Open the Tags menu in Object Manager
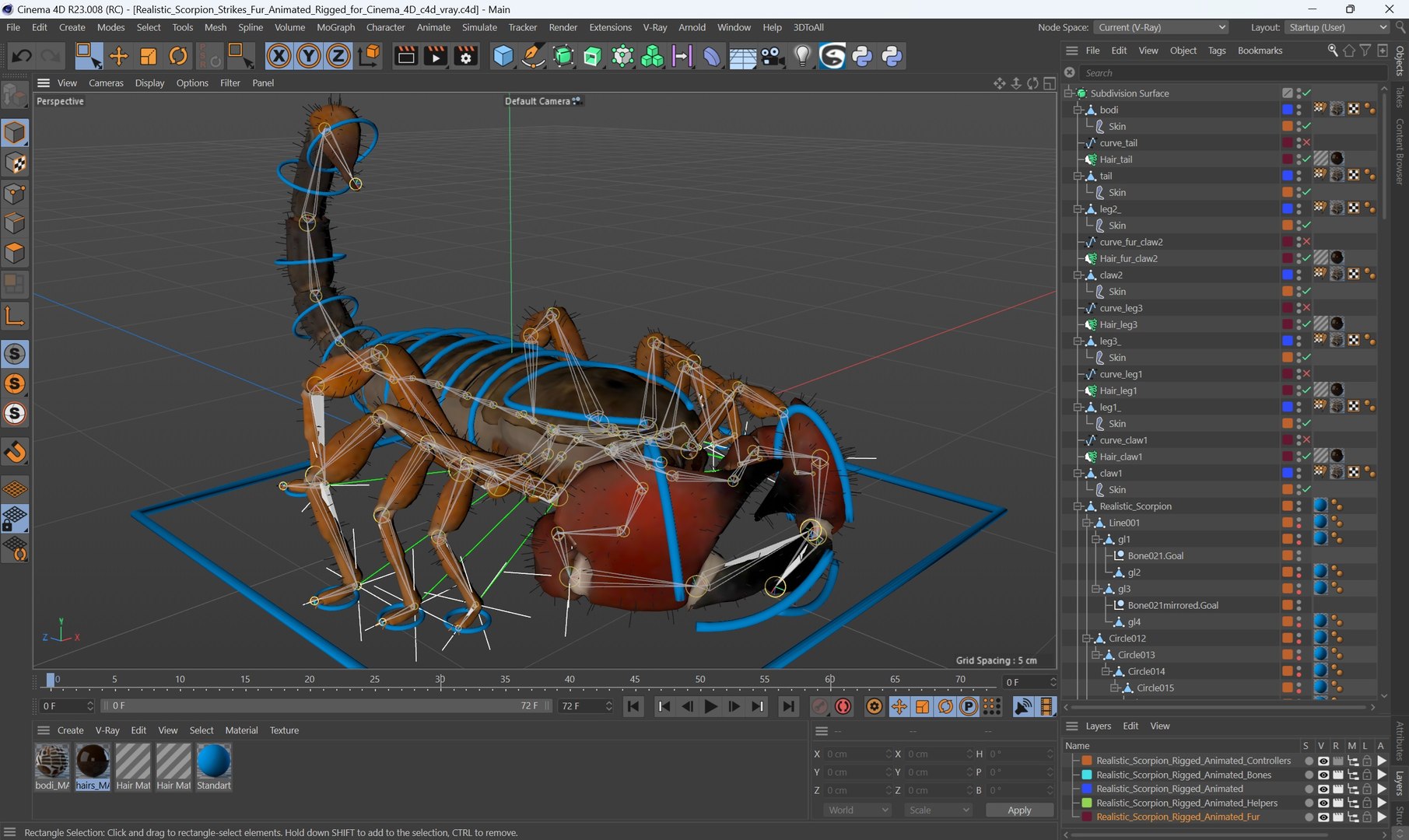The height and width of the screenshot is (840, 1409). click(x=1217, y=51)
